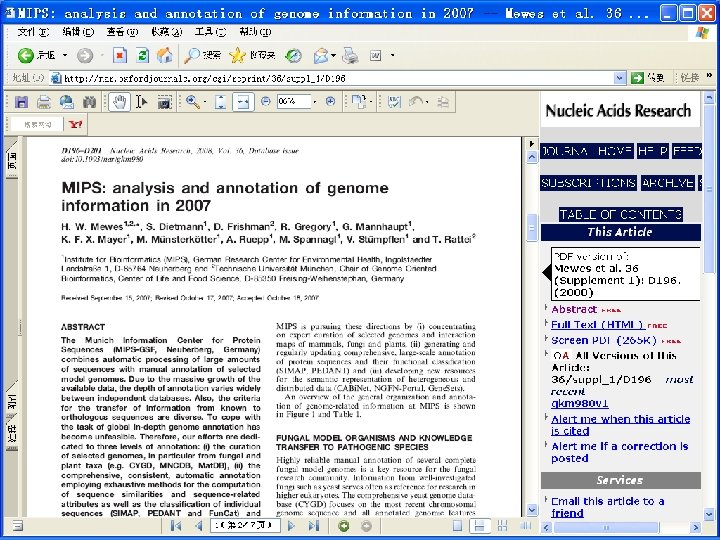The image size is (720, 540).
Task: Go to previous view green arrow
Action: [x=343, y=526]
